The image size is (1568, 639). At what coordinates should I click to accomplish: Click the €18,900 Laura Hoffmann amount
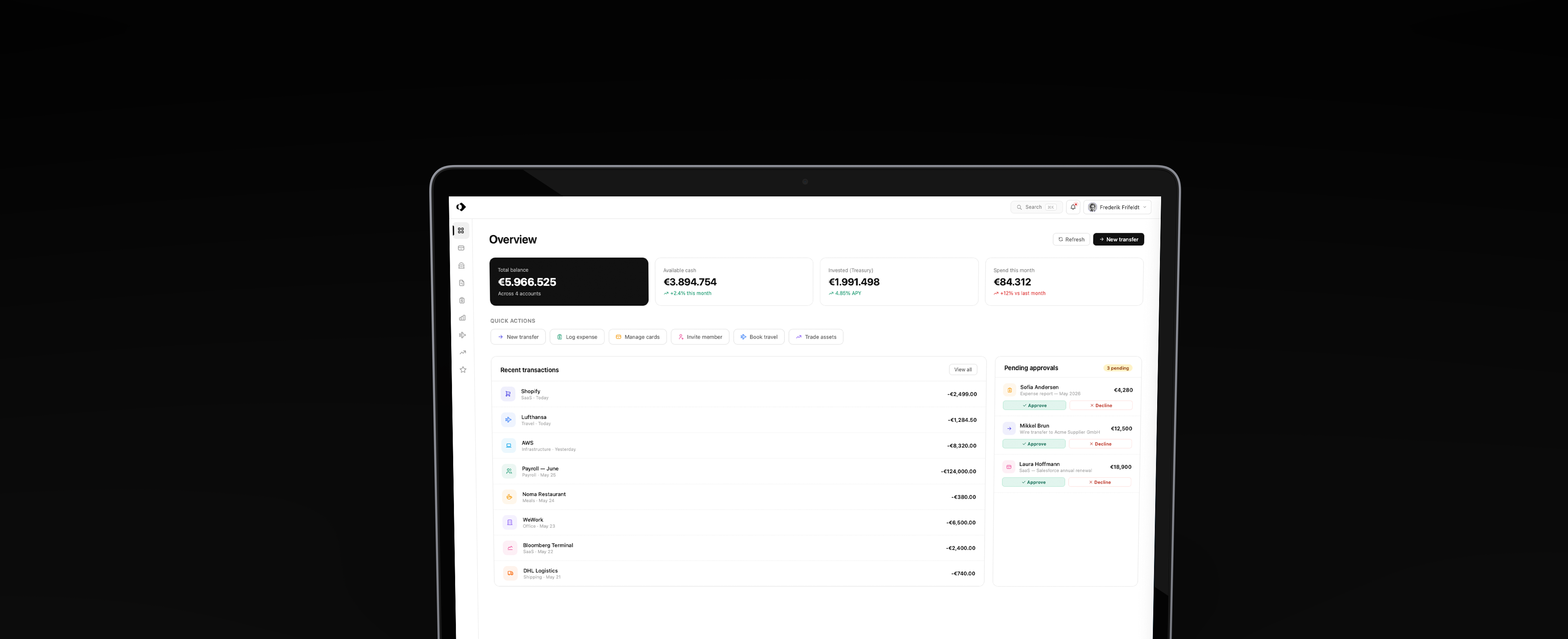pyautogui.click(x=1121, y=467)
